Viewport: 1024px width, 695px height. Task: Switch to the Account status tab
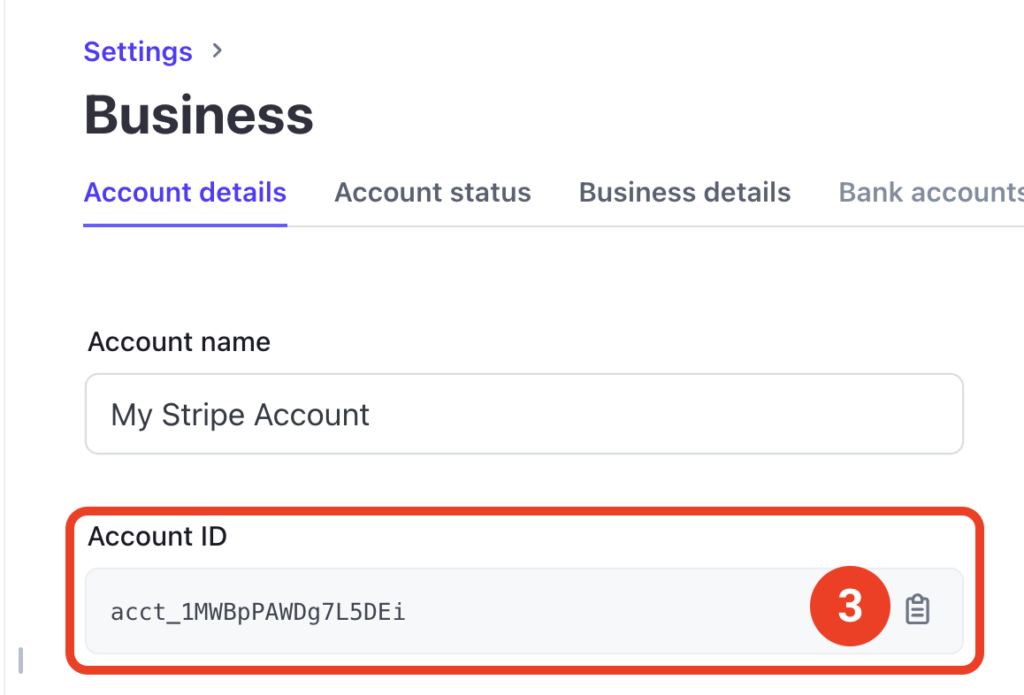(x=432, y=192)
